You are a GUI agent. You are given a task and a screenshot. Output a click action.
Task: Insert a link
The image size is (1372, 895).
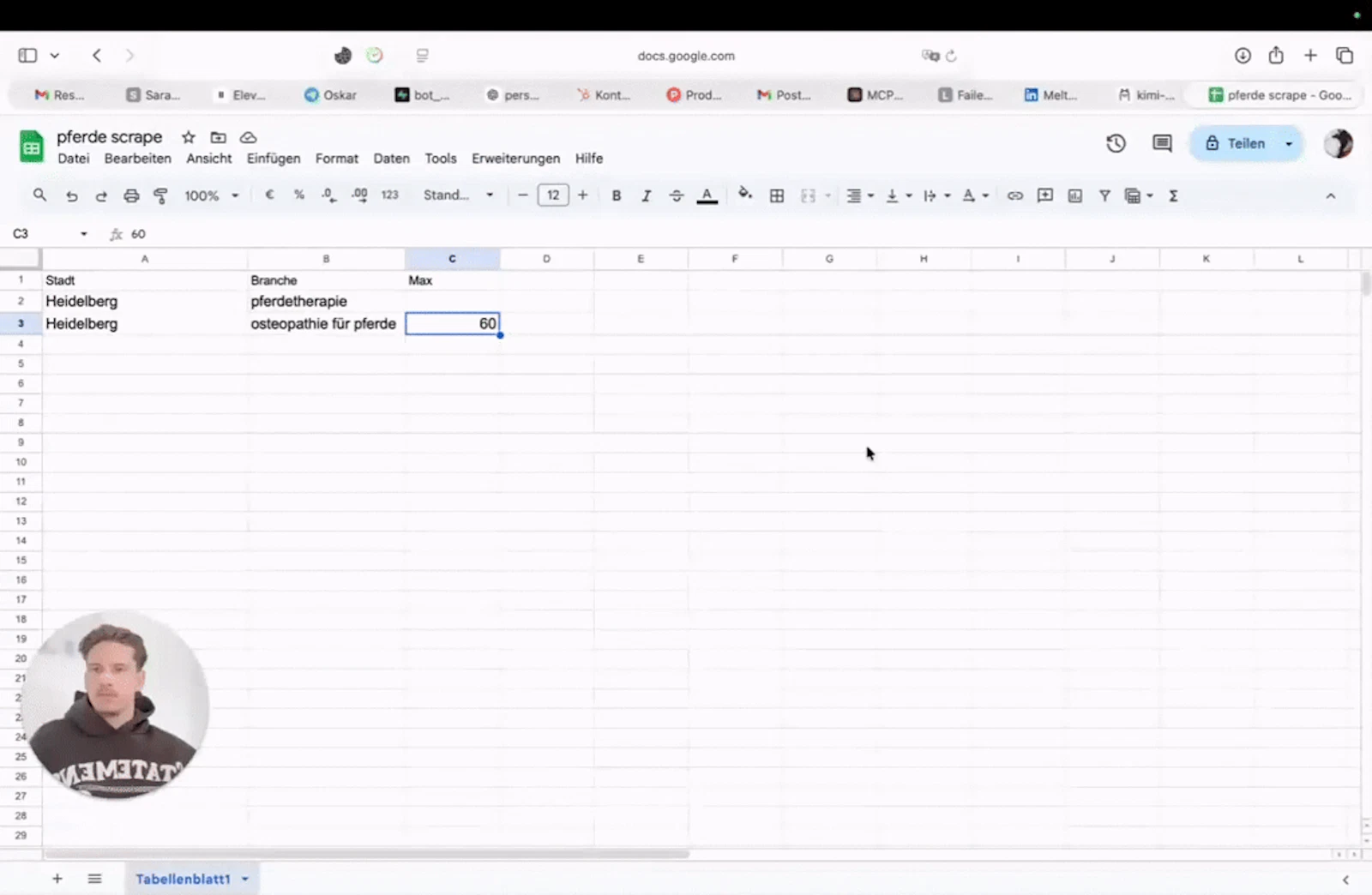(1014, 195)
